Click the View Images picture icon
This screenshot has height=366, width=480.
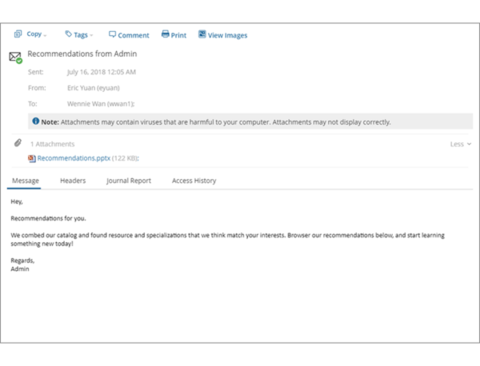click(202, 34)
